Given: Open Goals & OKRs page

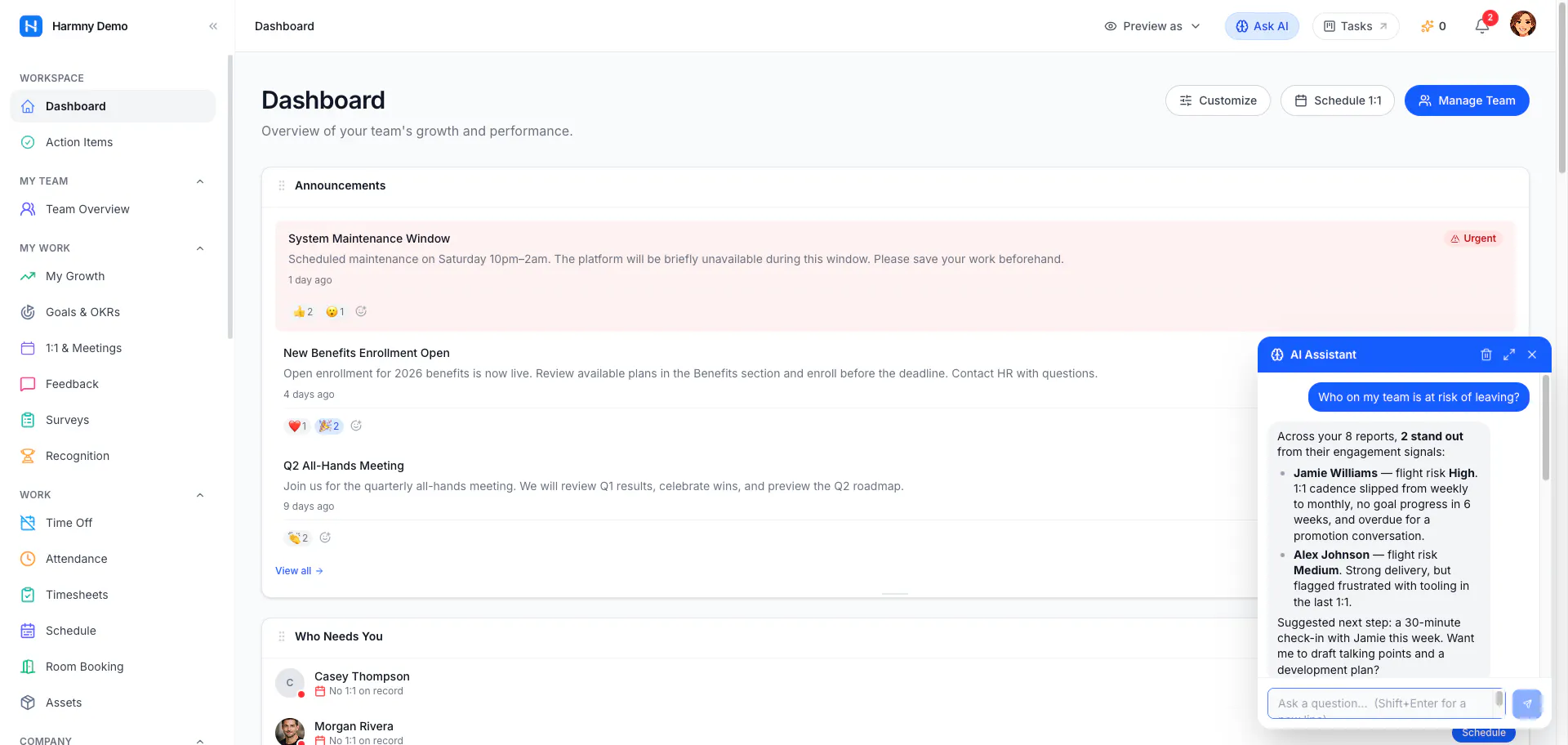Looking at the screenshot, I should click(113, 312).
